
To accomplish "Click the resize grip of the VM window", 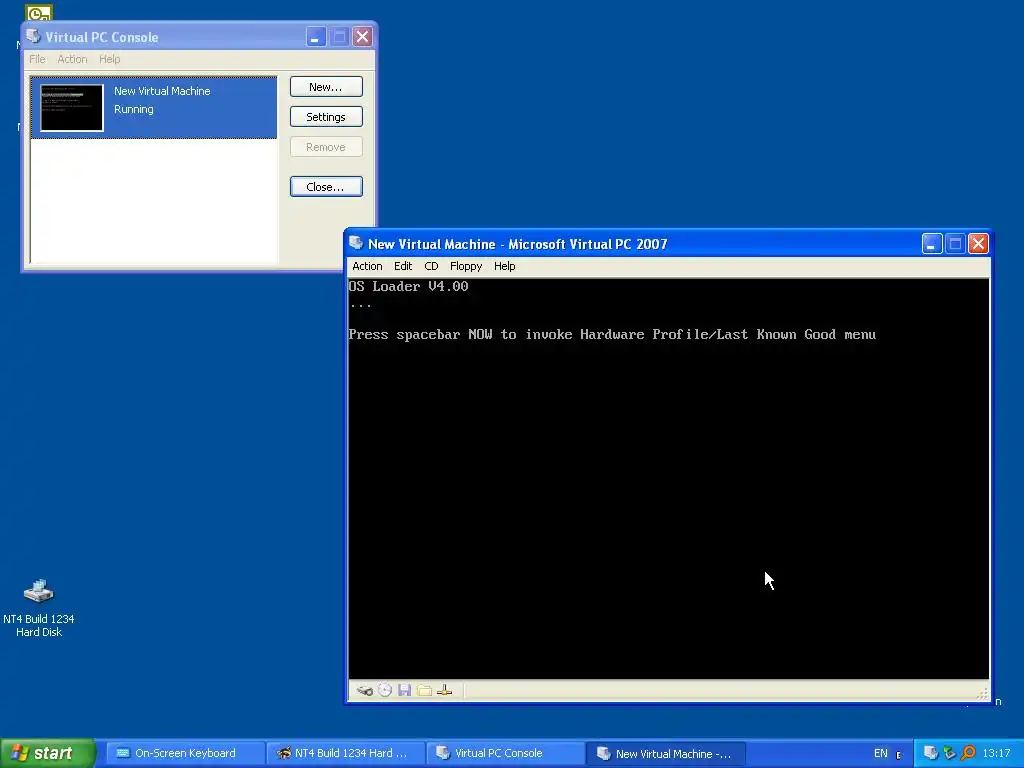I will 983,694.
